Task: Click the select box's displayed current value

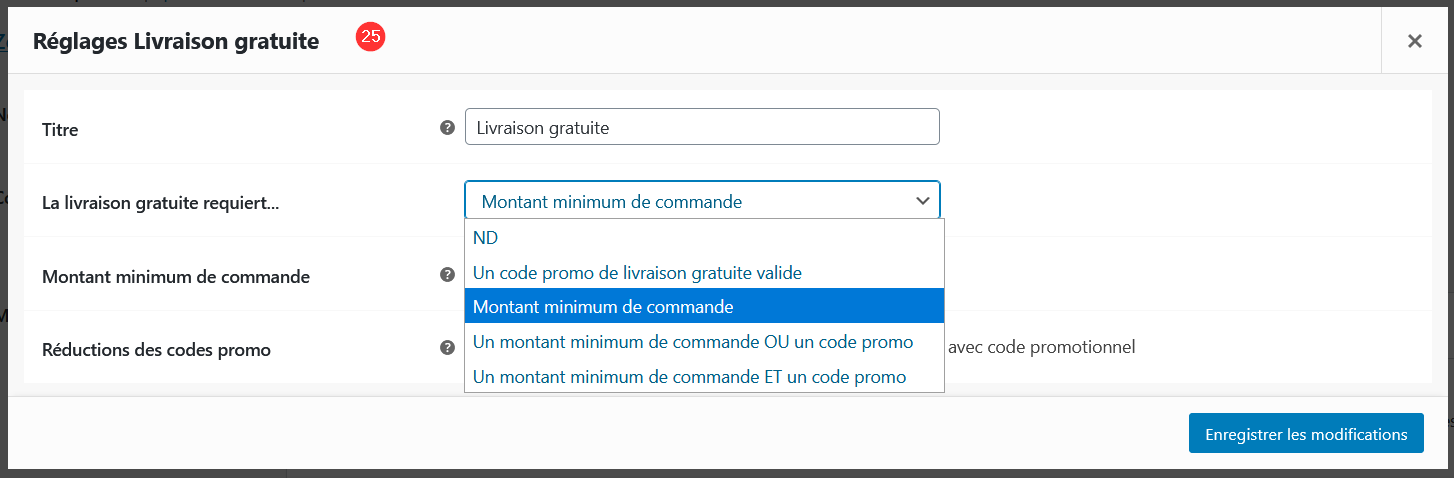Action: click(612, 201)
